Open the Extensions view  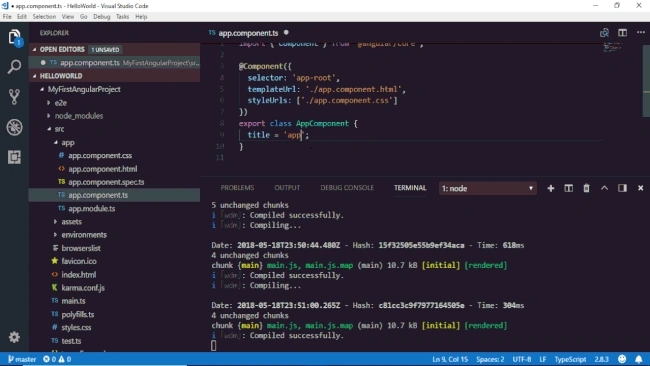coord(15,157)
